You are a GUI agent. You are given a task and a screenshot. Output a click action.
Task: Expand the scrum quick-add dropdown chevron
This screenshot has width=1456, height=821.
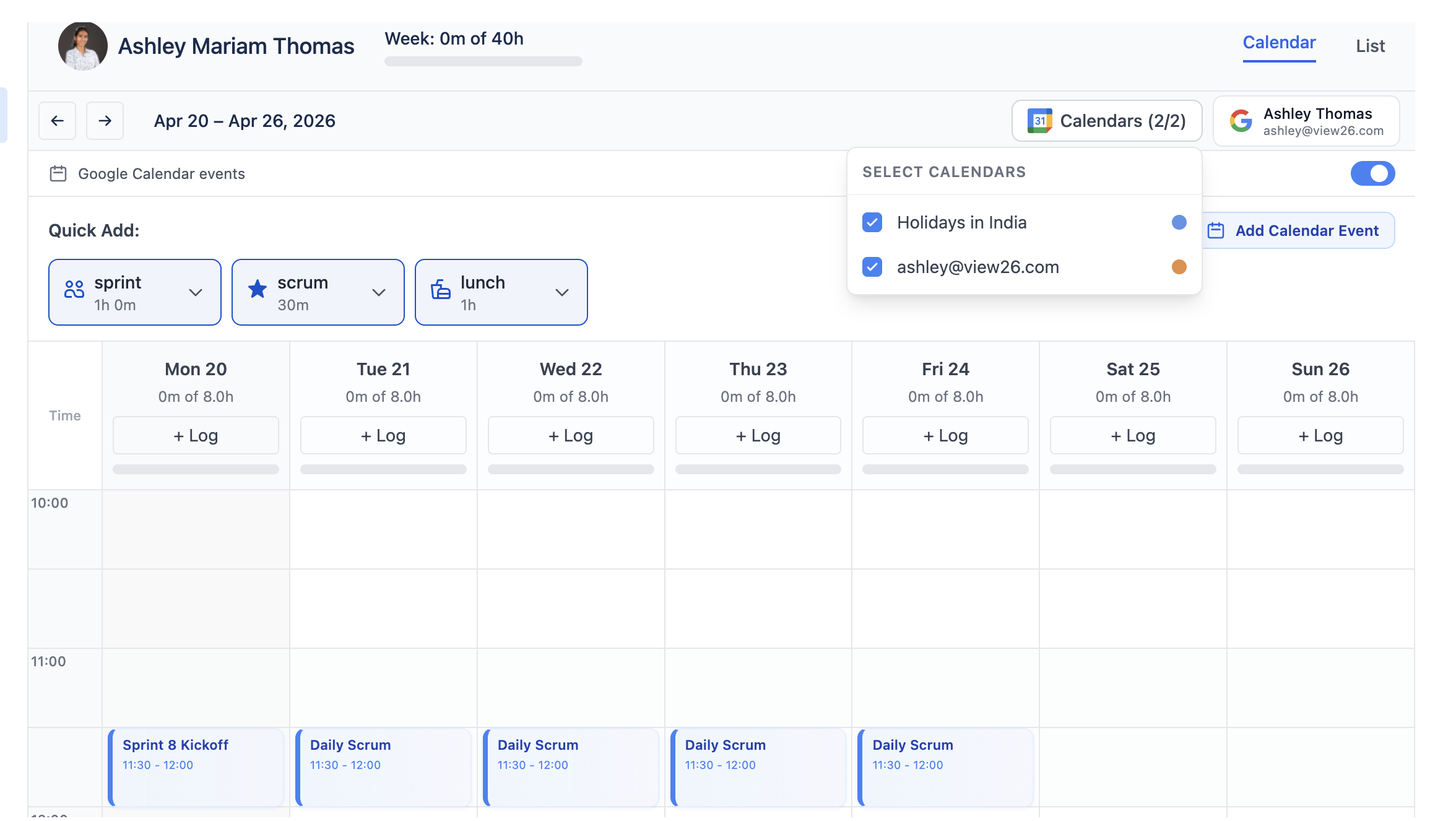[x=379, y=292]
